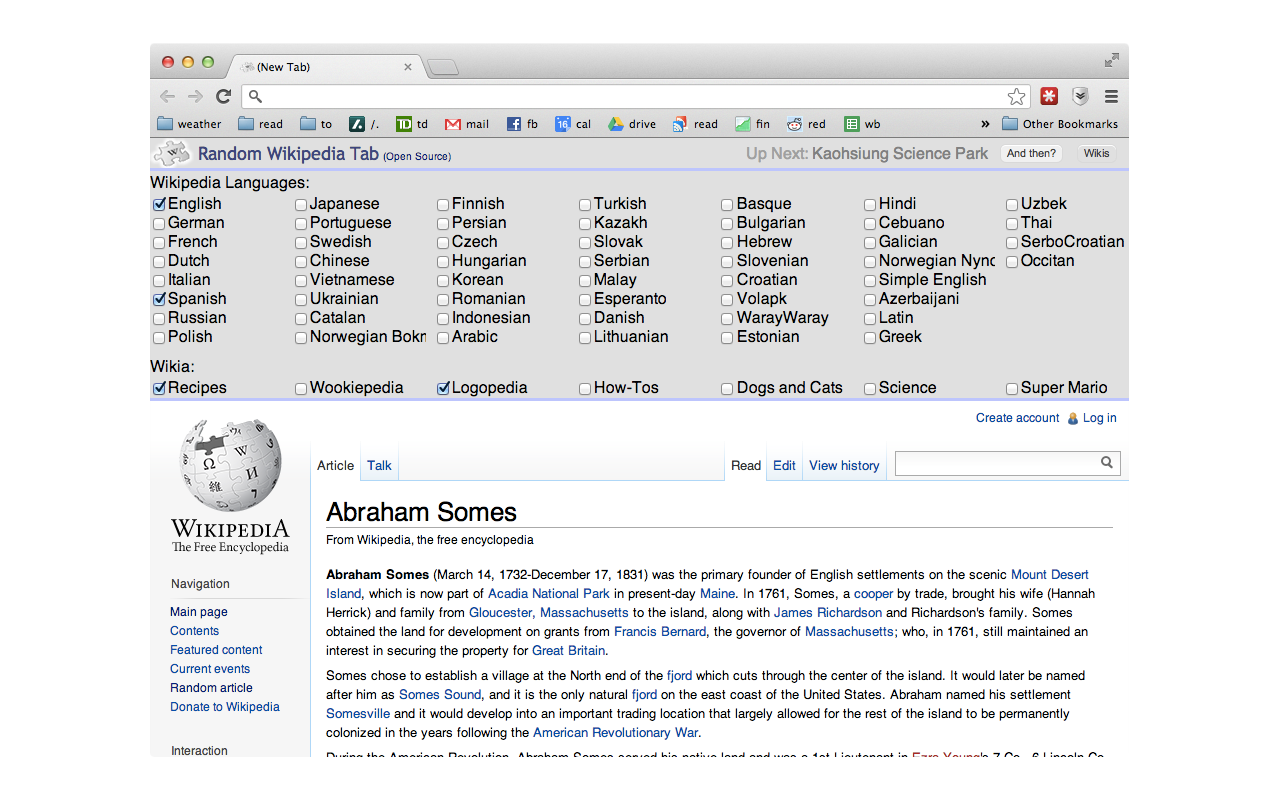The image size is (1280, 800).
Task: Click the Create account link
Action: pyautogui.click(x=1017, y=418)
